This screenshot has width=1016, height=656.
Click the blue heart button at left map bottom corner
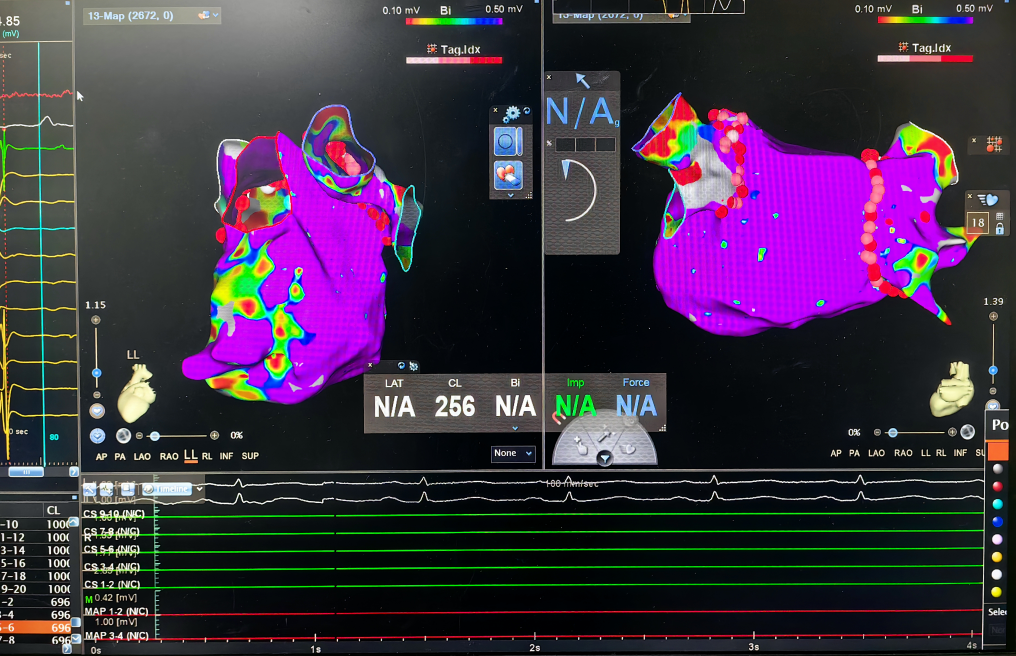97,436
